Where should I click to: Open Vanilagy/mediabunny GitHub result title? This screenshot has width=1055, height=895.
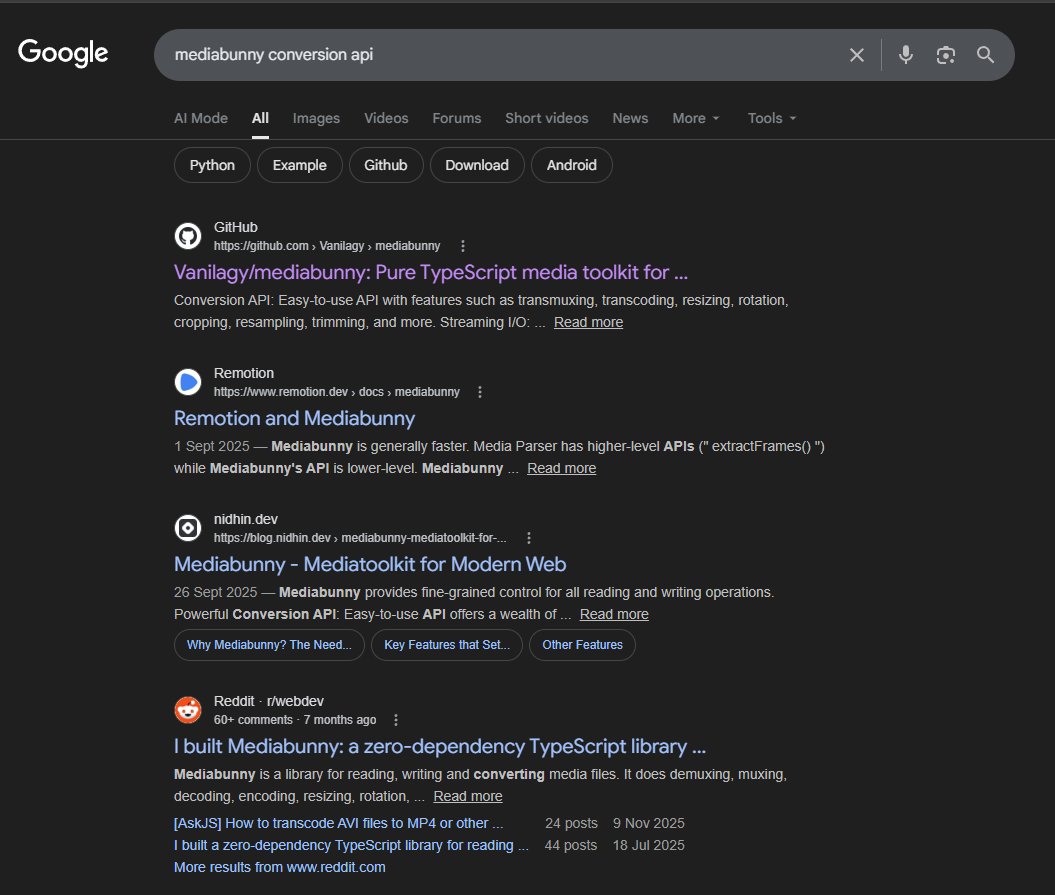(431, 273)
